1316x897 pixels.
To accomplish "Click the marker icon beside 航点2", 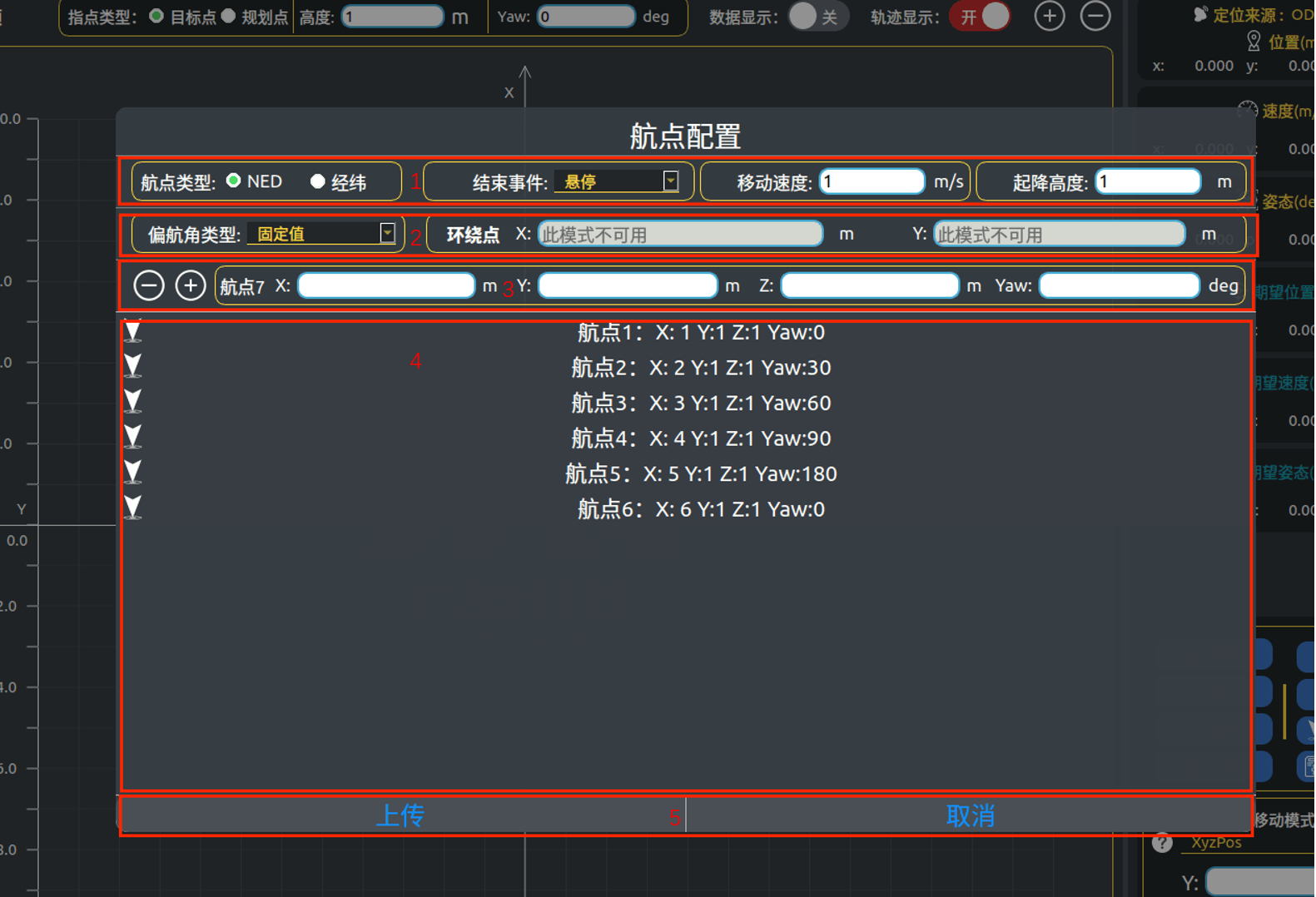I will (x=132, y=366).
